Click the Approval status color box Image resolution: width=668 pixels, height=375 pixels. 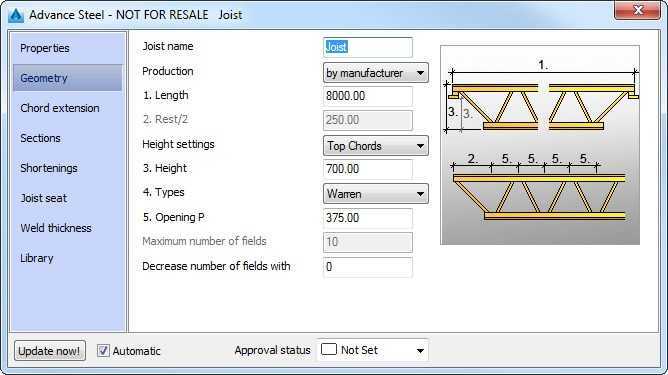tap(328, 349)
